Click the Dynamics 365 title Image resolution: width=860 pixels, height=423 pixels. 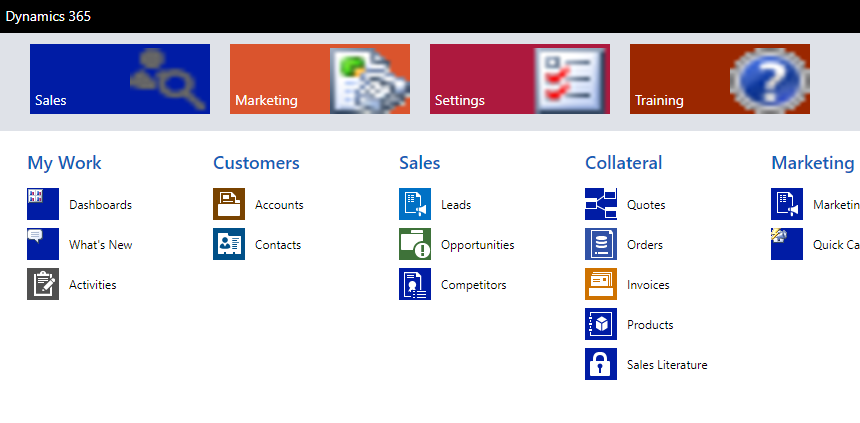point(48,16)
